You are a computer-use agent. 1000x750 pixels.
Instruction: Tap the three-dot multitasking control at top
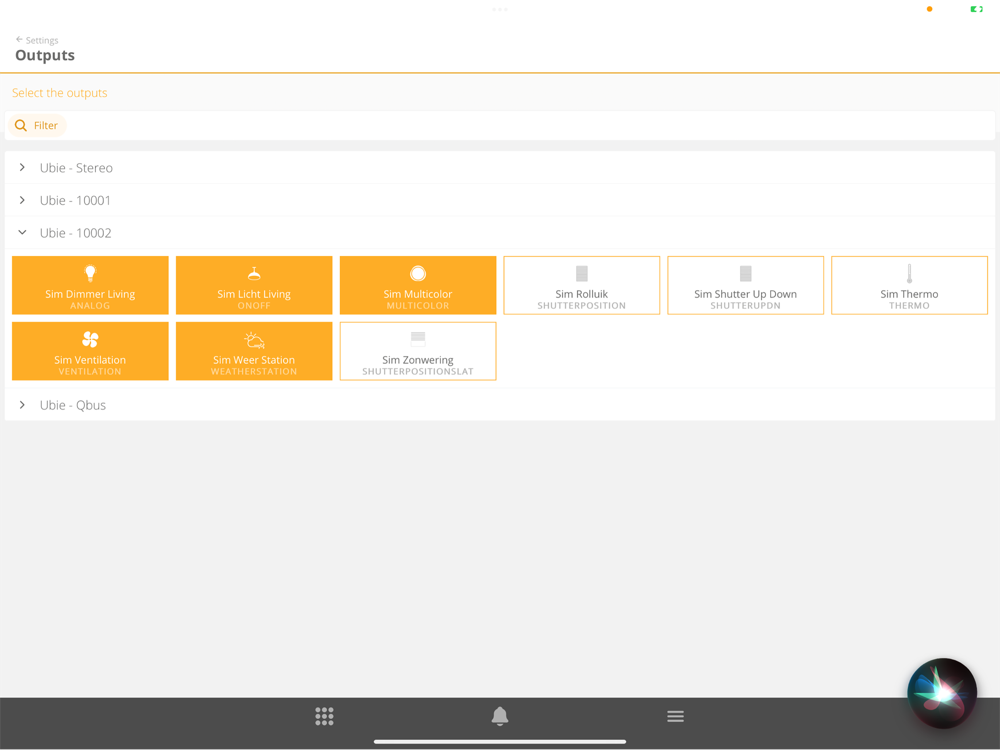[500, 9]
